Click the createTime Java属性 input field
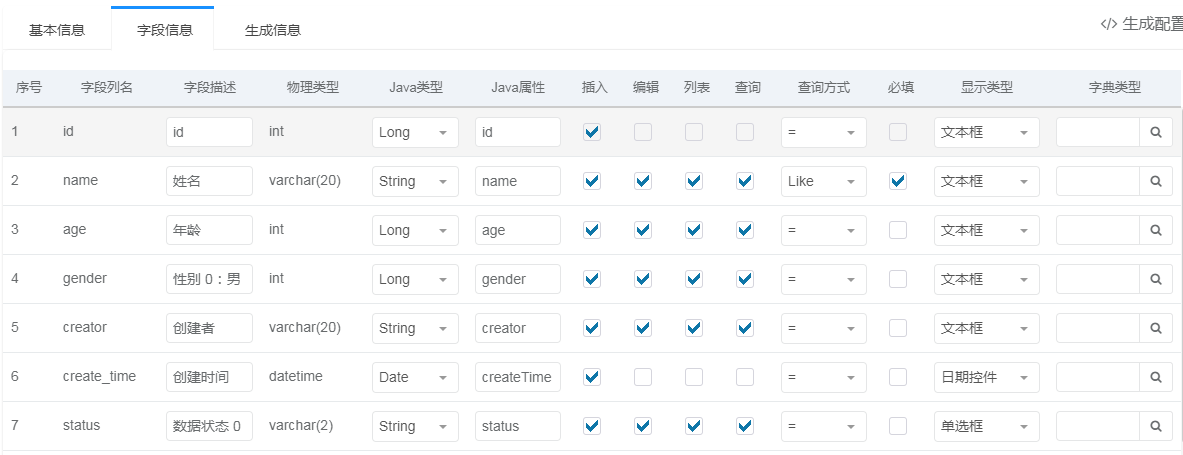This screenshot has width=1183, height=455. [517, 377]
